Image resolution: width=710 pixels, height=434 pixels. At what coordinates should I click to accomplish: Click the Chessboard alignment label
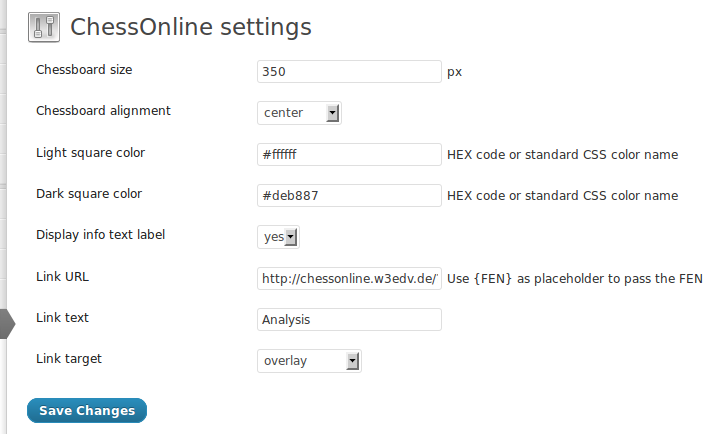(x=103, y=111)
